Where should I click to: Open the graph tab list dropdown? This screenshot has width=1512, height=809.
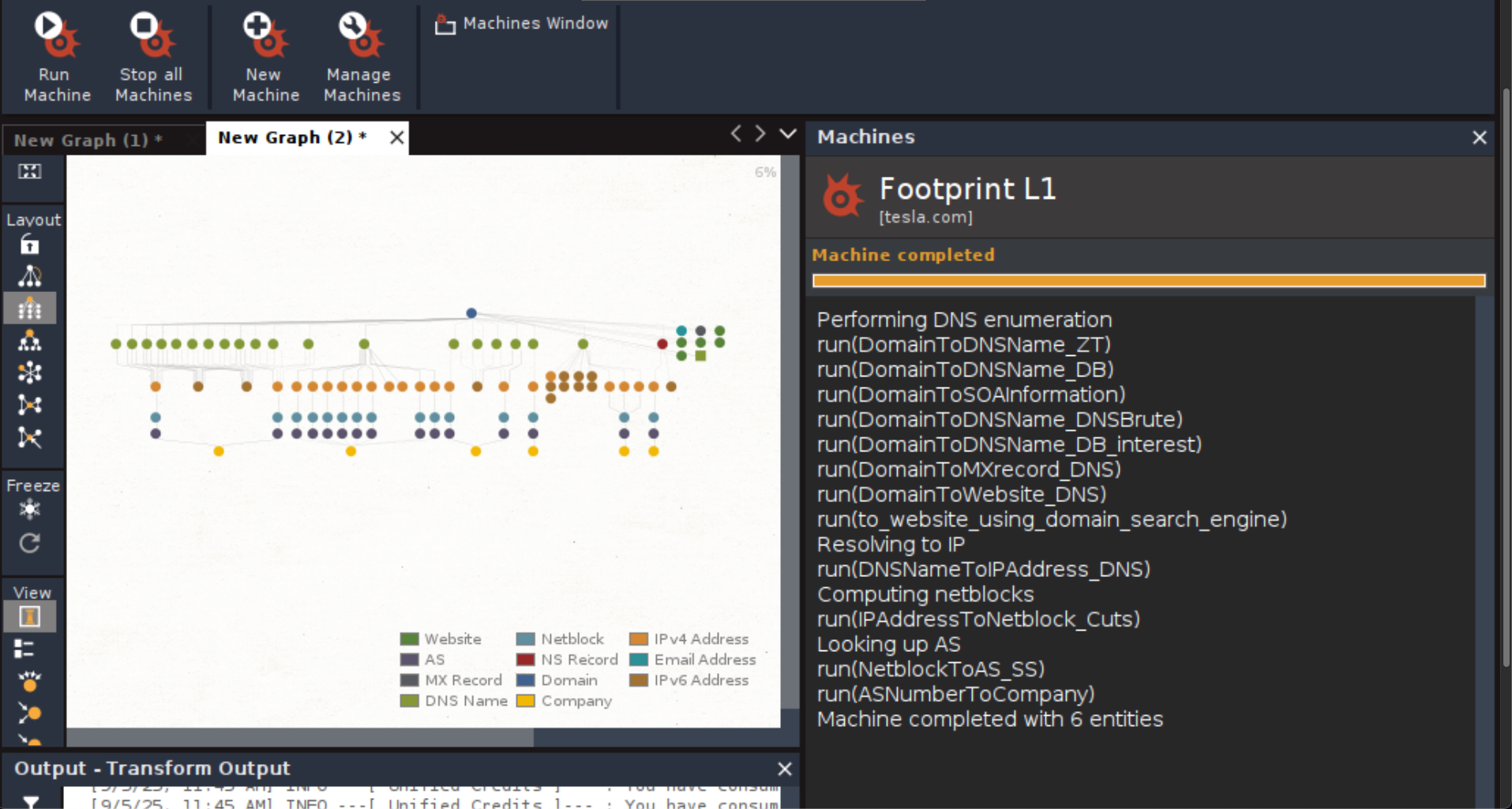click(x=787, y=133)
